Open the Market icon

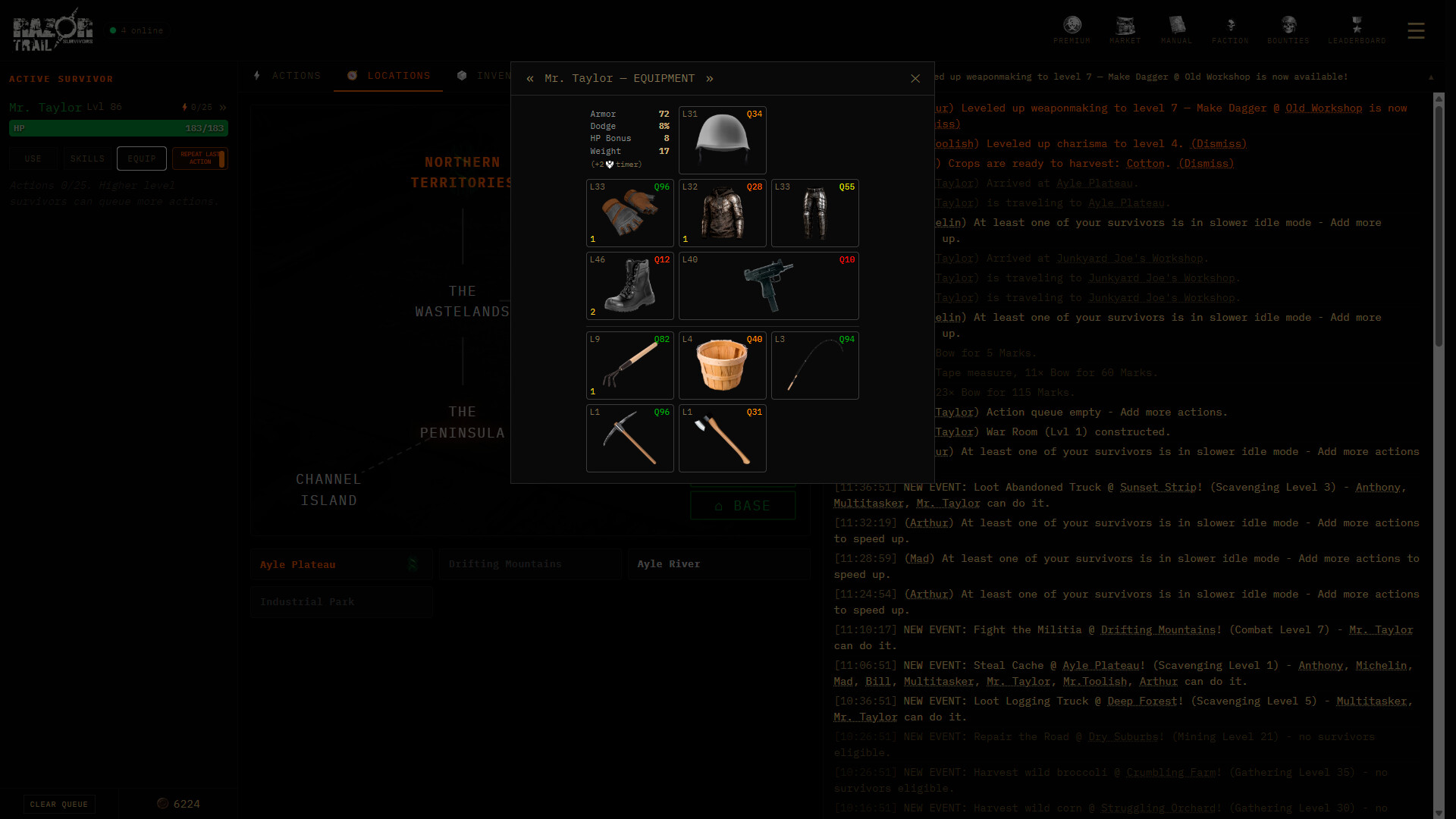point(1125,30)
